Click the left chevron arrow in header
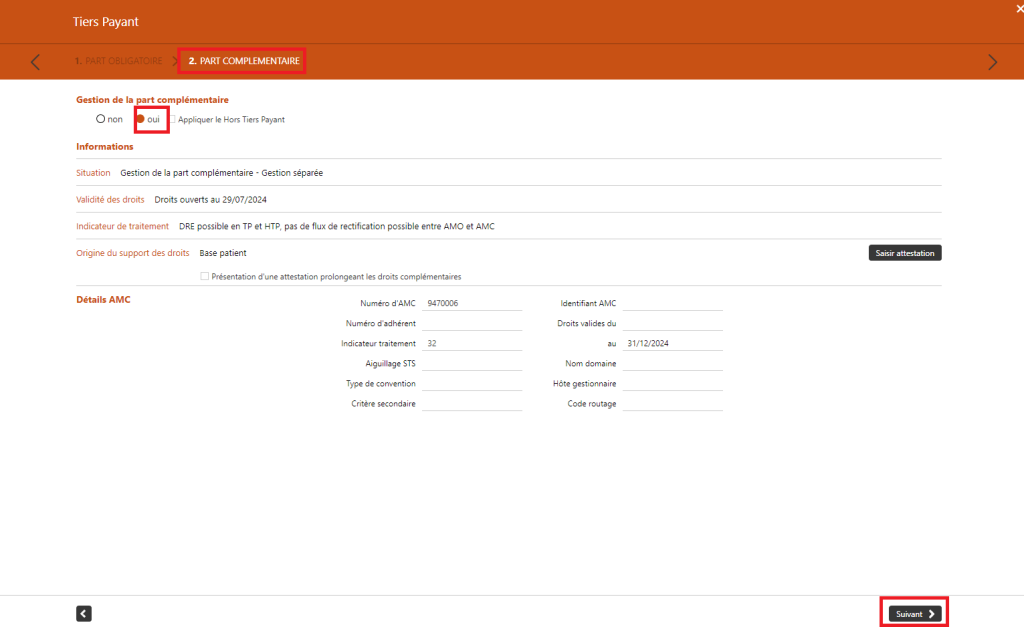Viewport: 1024px width, 627px height. [x=35, y=62]
